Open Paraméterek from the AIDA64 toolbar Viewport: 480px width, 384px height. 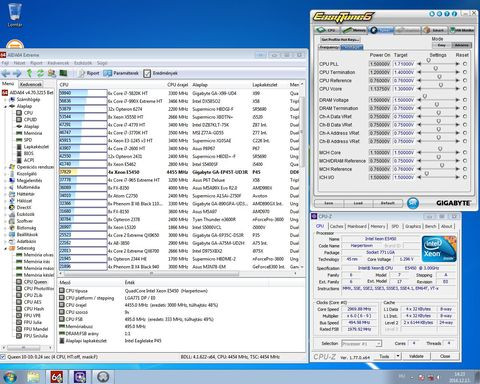click(121, 73)
